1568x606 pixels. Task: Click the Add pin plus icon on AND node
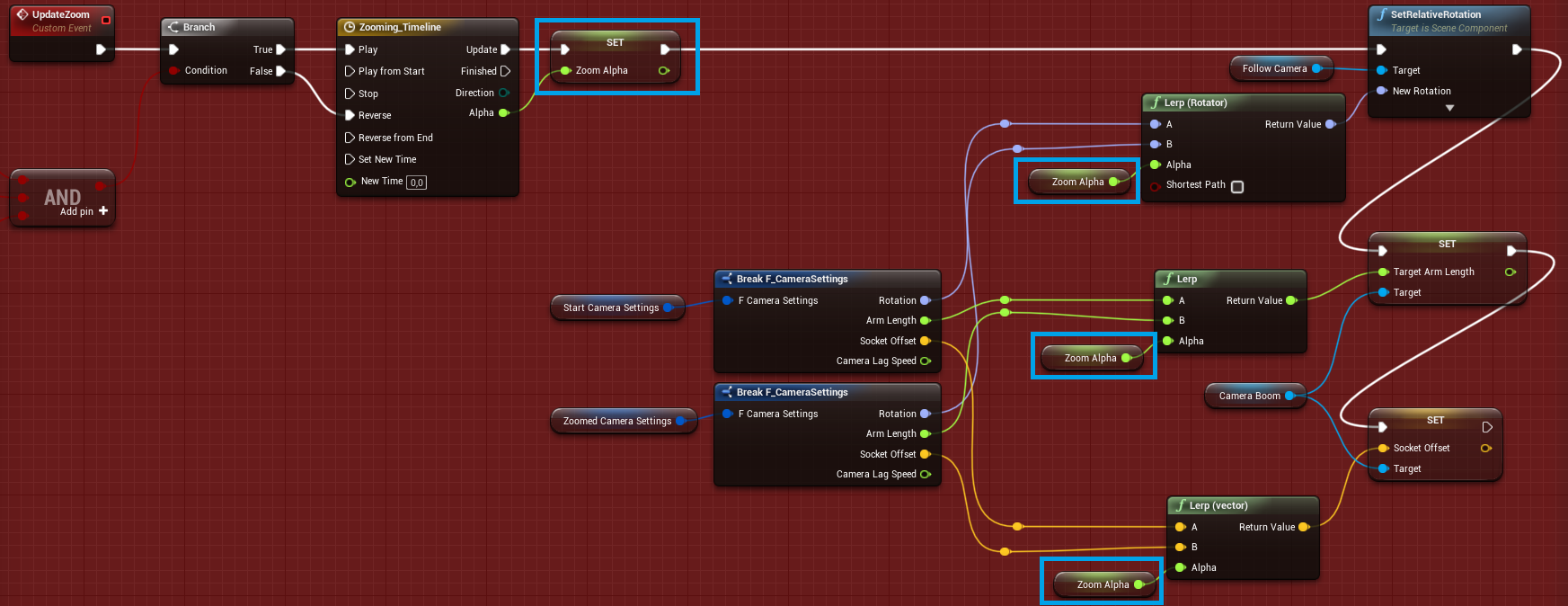coord(103,211)
